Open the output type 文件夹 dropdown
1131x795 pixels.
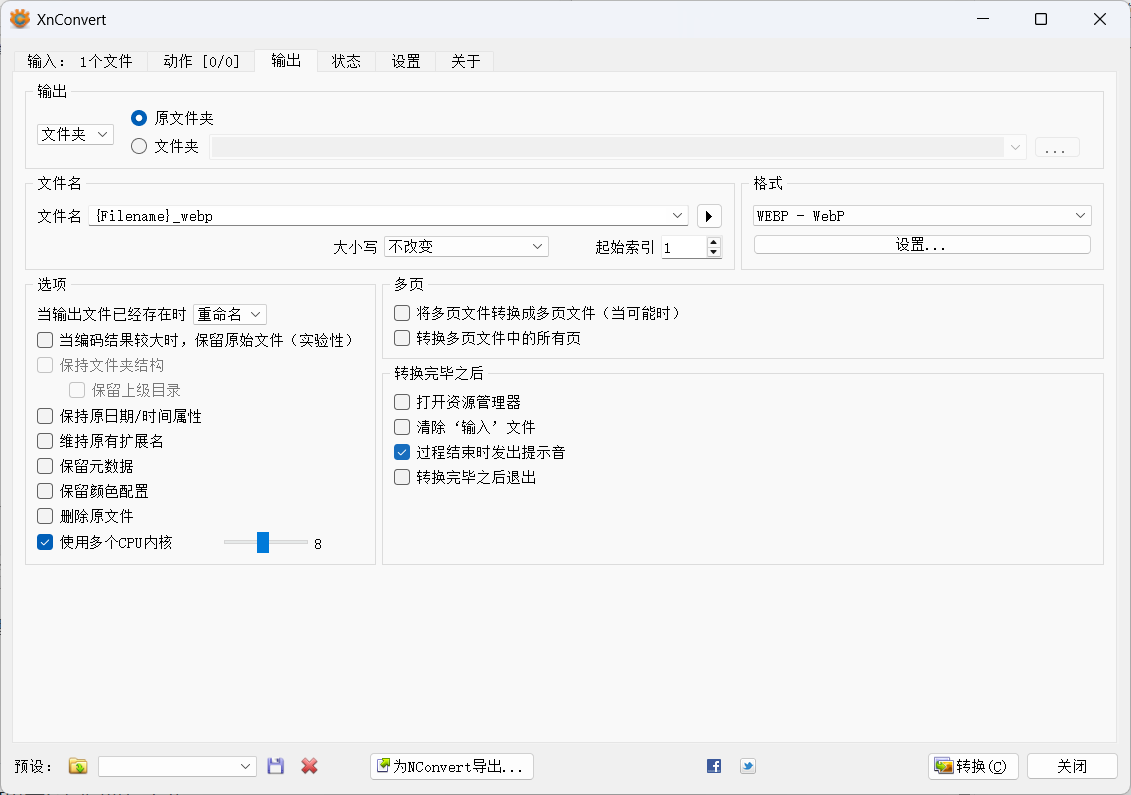[76, 134]
